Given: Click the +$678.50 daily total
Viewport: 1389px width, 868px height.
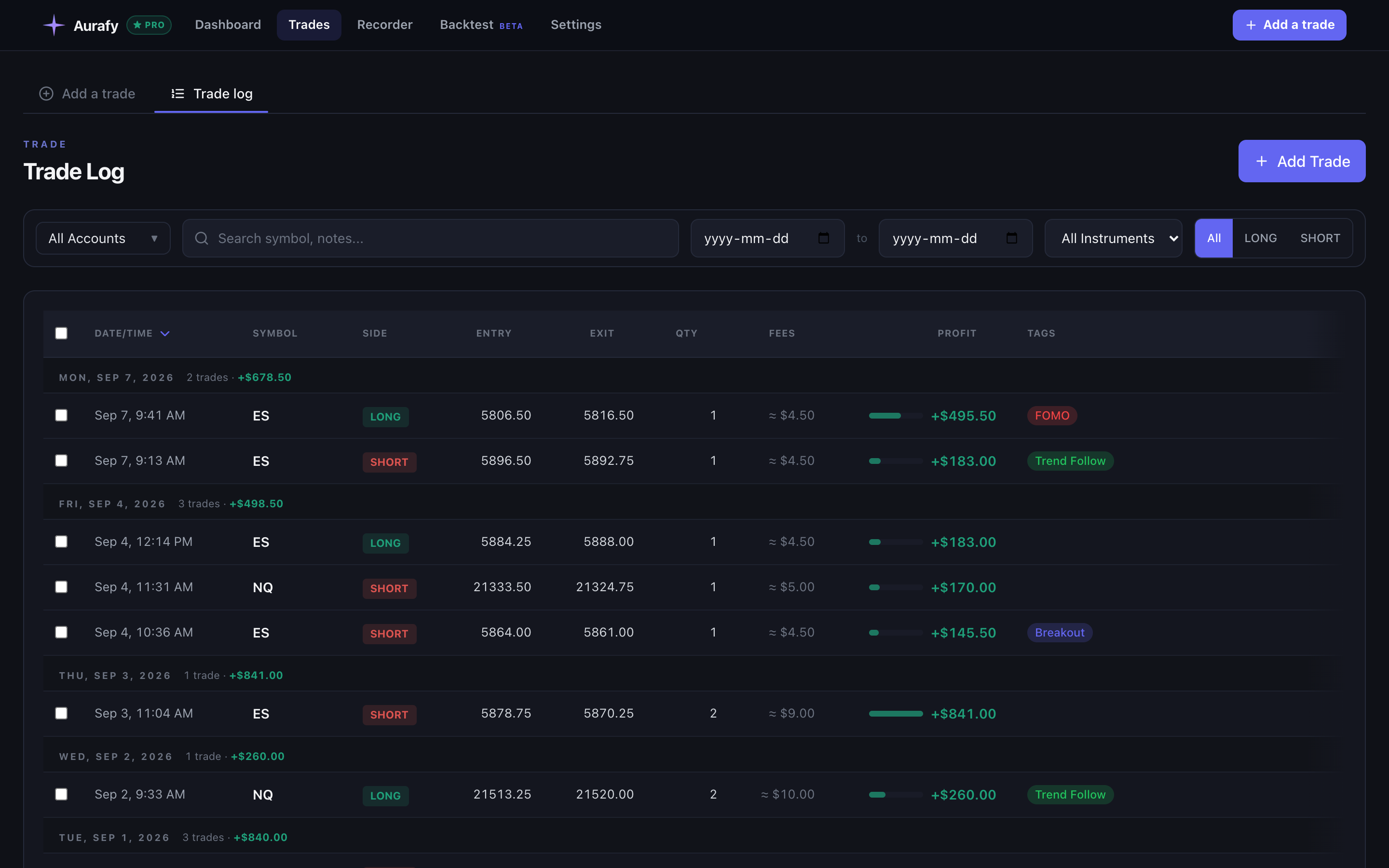Looking at the screenshot, I should (x=265, y=378).
